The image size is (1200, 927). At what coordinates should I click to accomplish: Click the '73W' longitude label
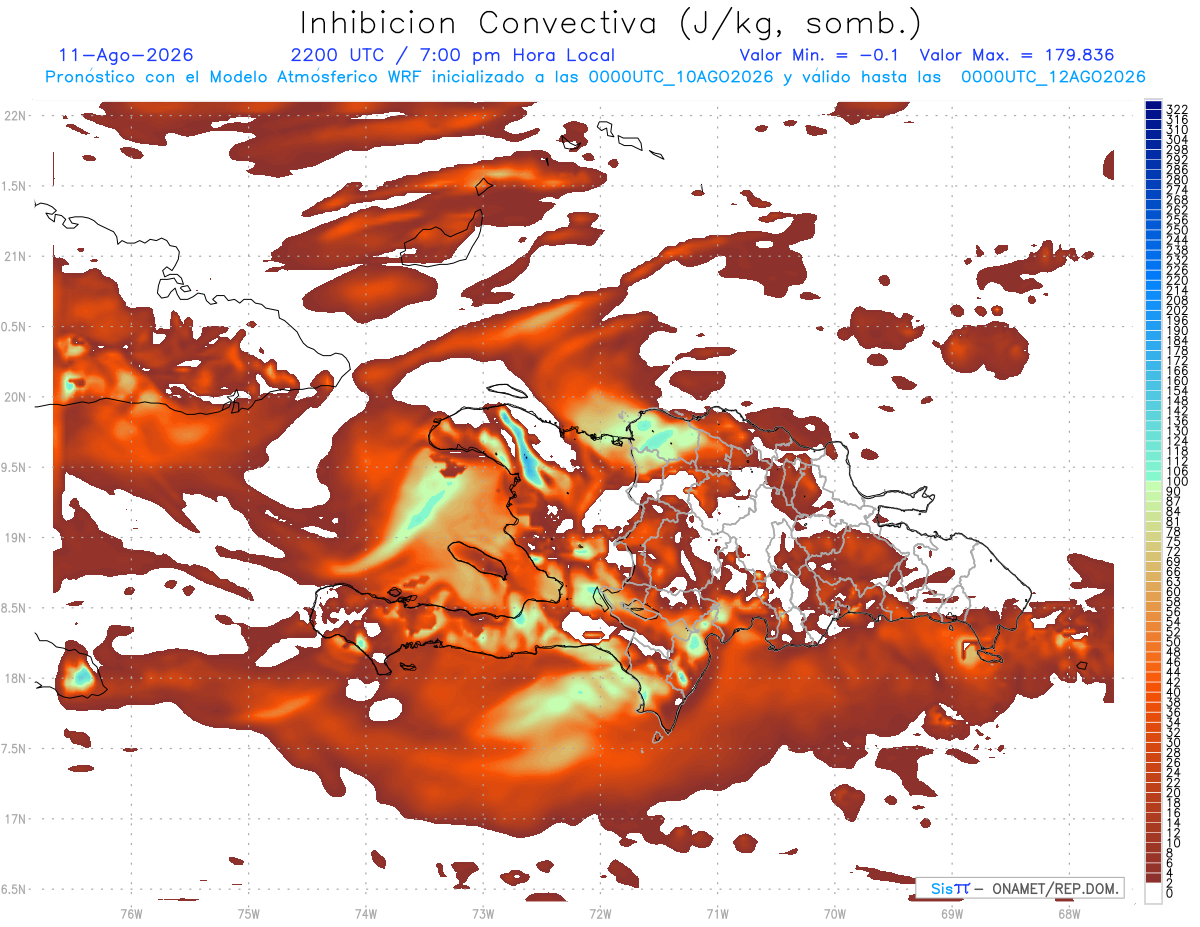coord(483,913)
